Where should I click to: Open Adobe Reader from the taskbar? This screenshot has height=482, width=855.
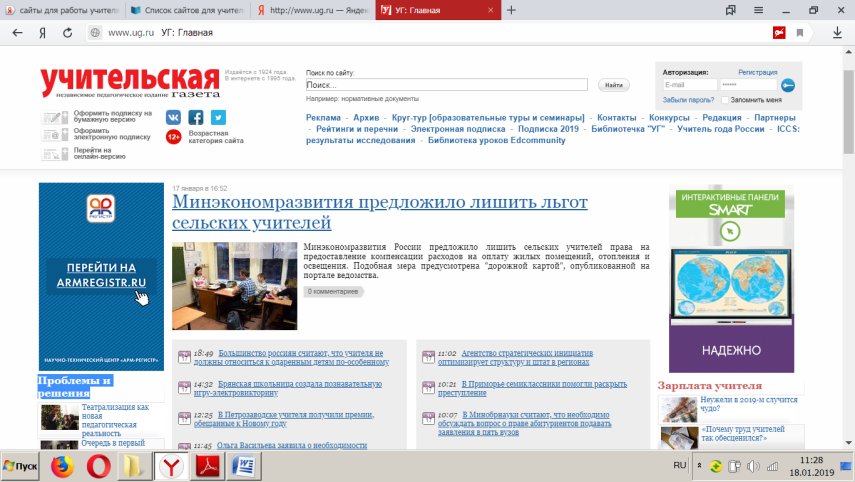point(207,467)
